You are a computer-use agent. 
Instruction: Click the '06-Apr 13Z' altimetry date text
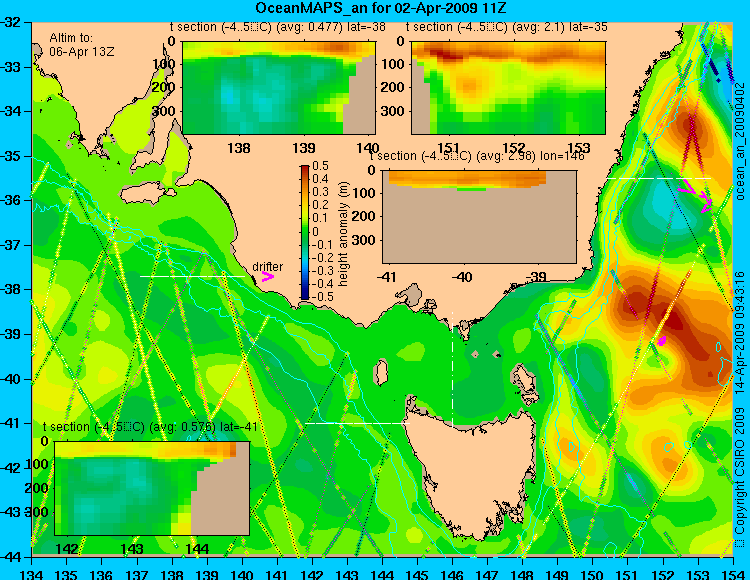(x=82, y=52)
